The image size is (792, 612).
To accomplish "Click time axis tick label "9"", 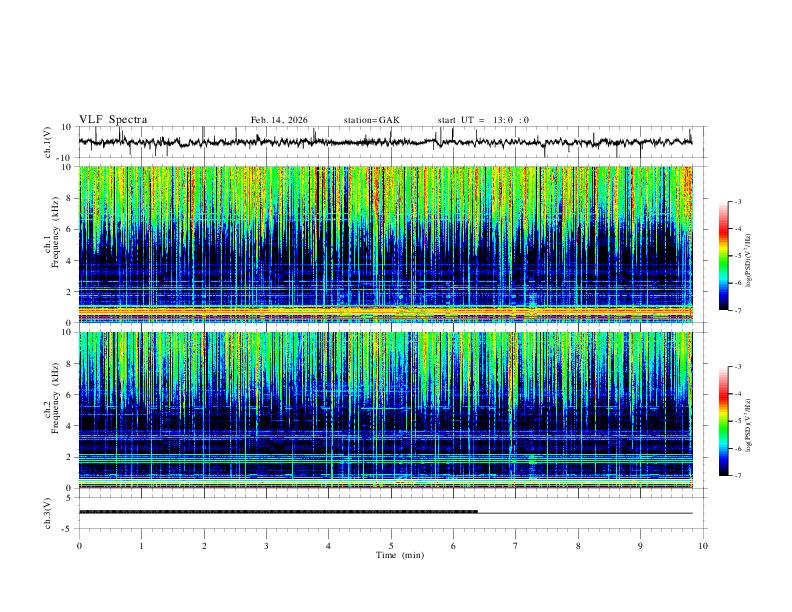I will [640, 546].
